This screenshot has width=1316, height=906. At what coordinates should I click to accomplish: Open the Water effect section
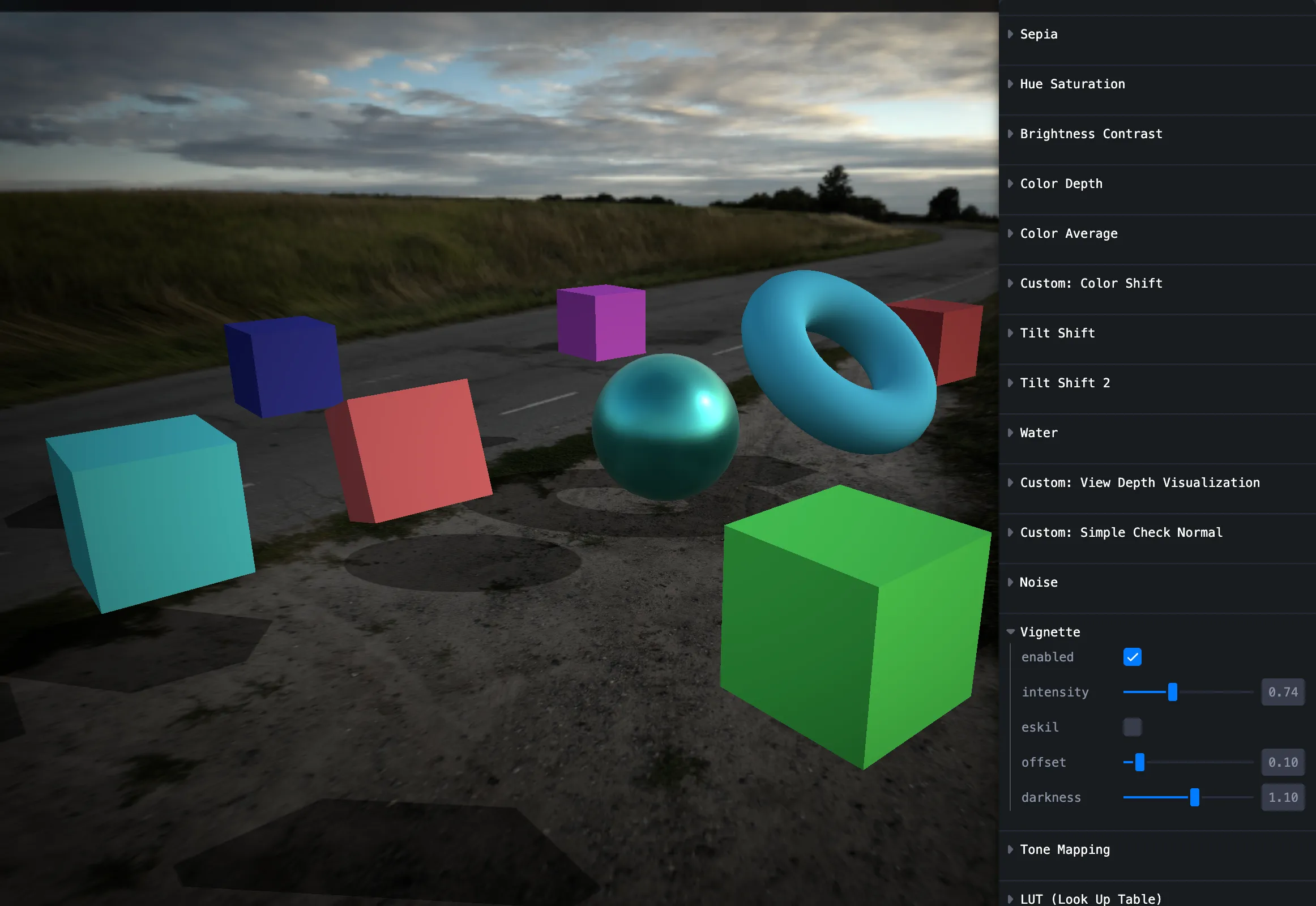(x=1039, y=433)
